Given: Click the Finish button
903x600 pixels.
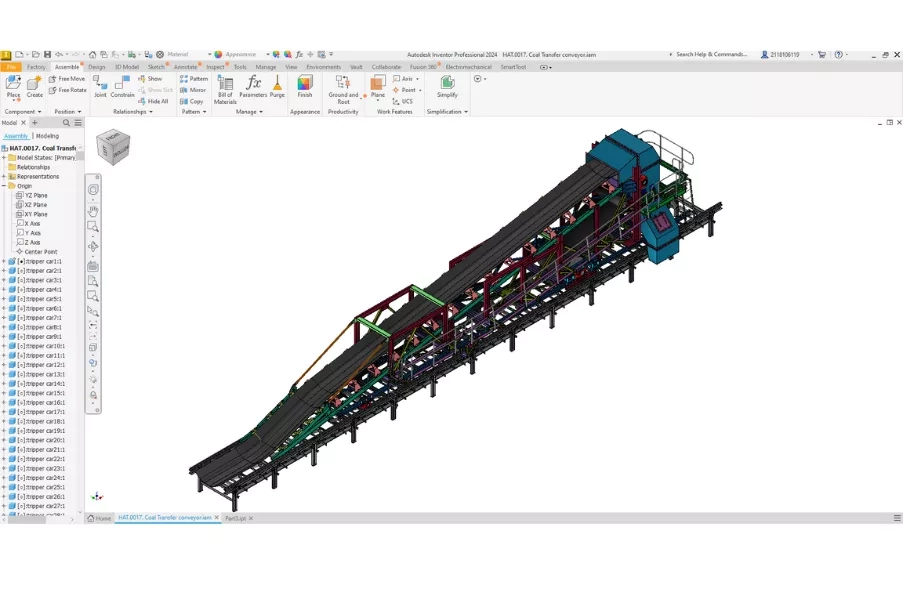Looking at the screenshot, I should click(305, 87).
